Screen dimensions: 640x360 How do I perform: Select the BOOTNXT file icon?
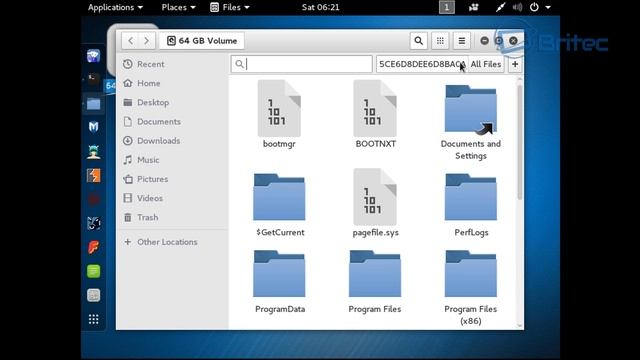point(375,109)
